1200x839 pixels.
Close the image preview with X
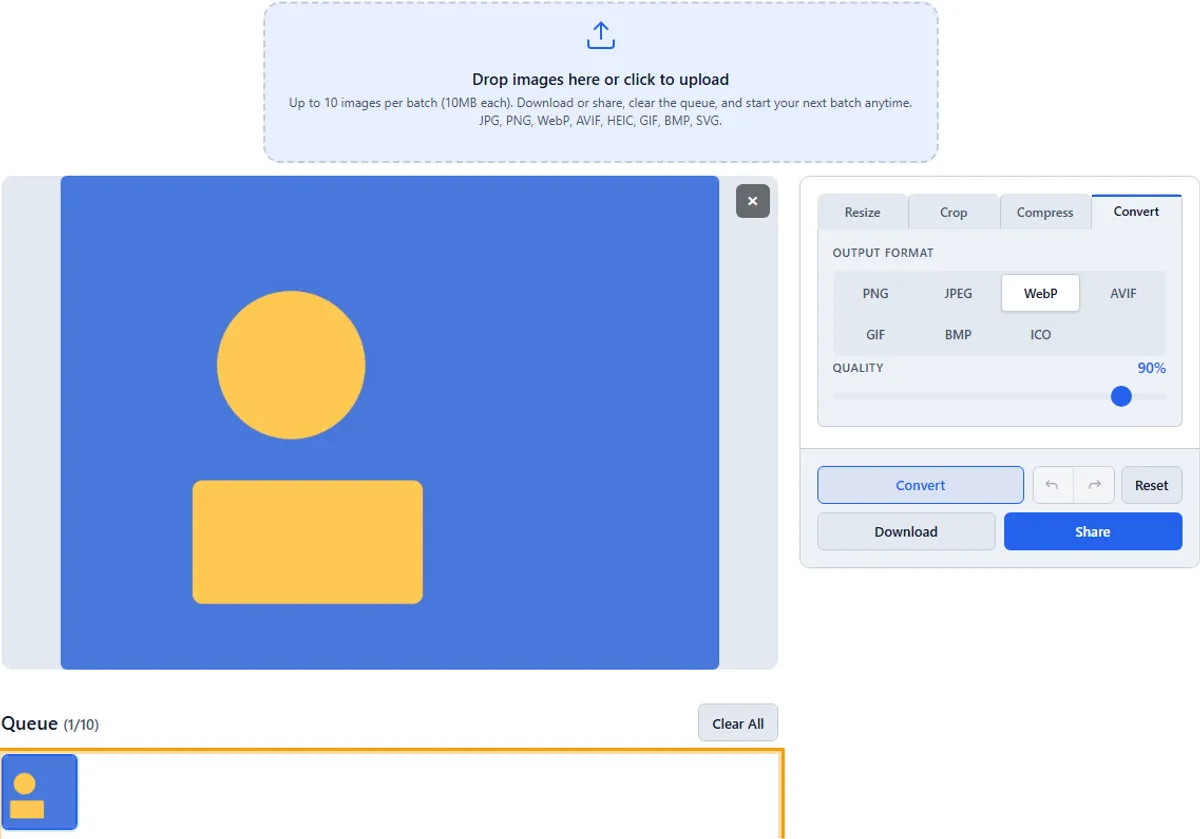753,201
